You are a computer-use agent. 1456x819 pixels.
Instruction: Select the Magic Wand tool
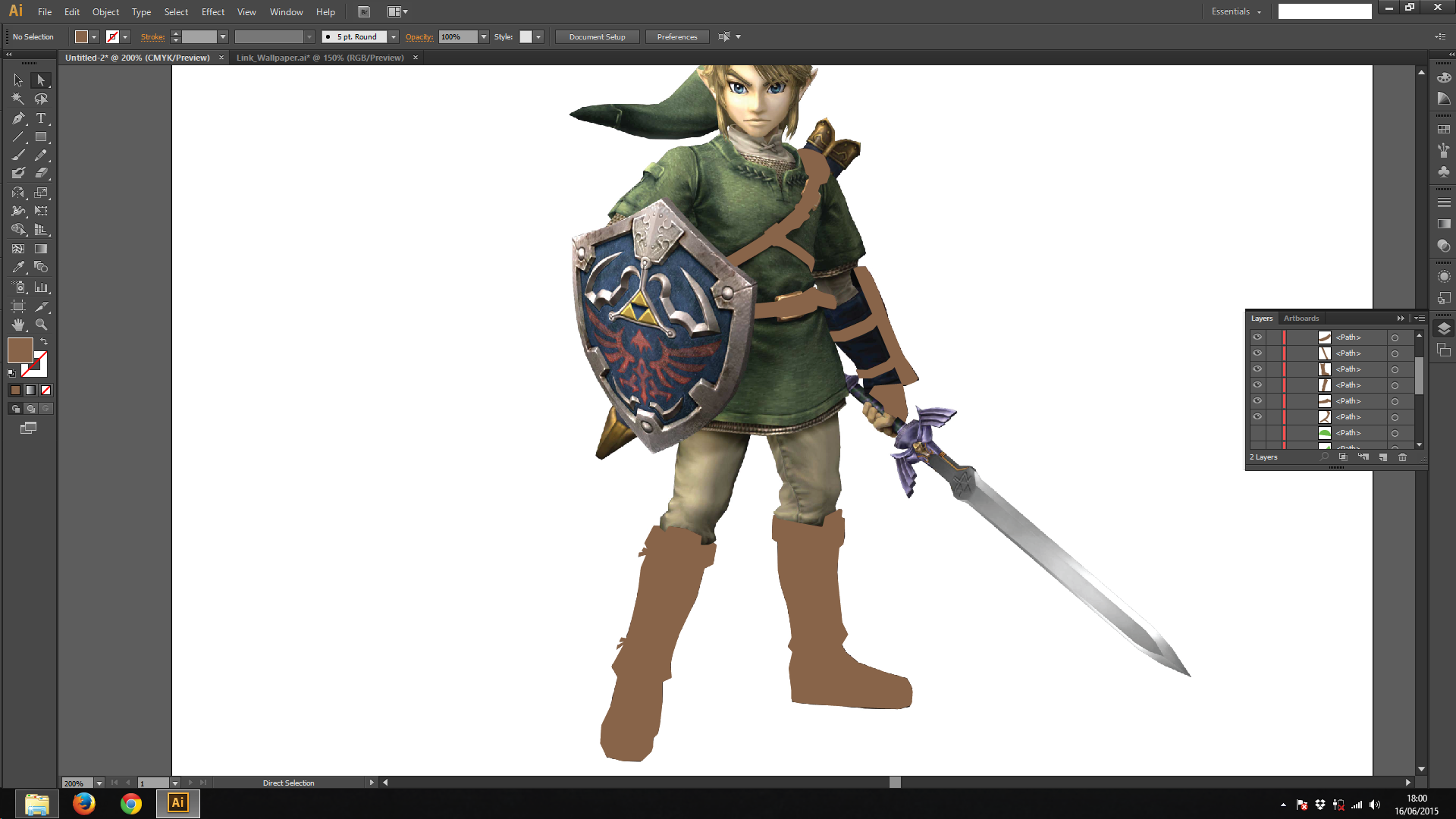coord(18,99)
